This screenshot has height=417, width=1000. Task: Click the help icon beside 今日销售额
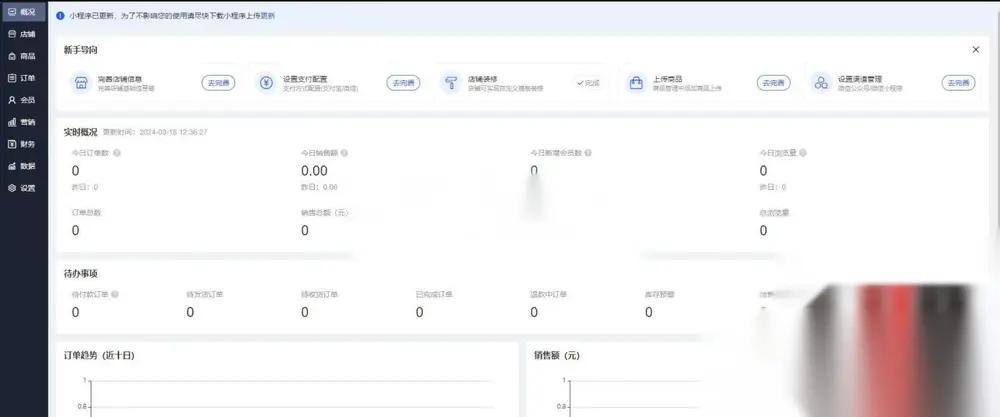pyautogui.click(x=344, y=153)
